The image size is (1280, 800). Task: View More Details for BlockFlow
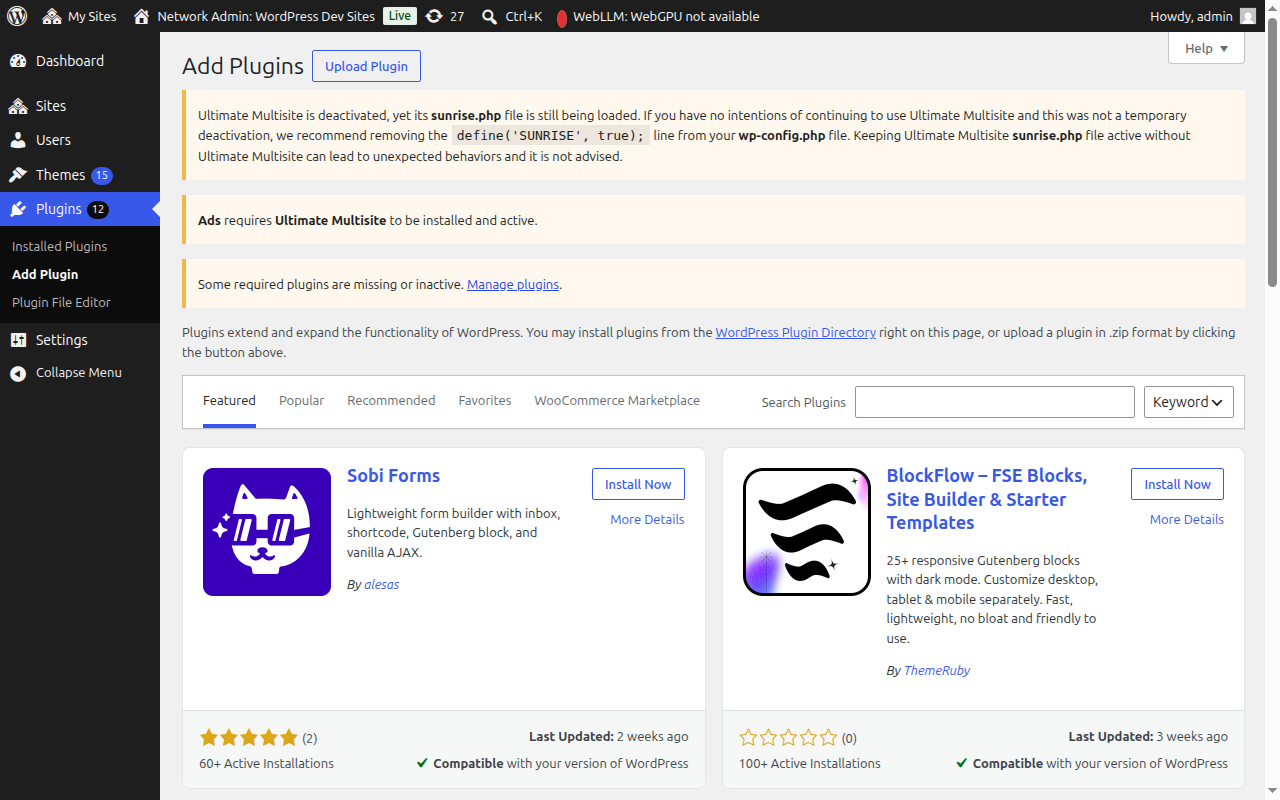pyautogui.click(x=1187, y=519)
